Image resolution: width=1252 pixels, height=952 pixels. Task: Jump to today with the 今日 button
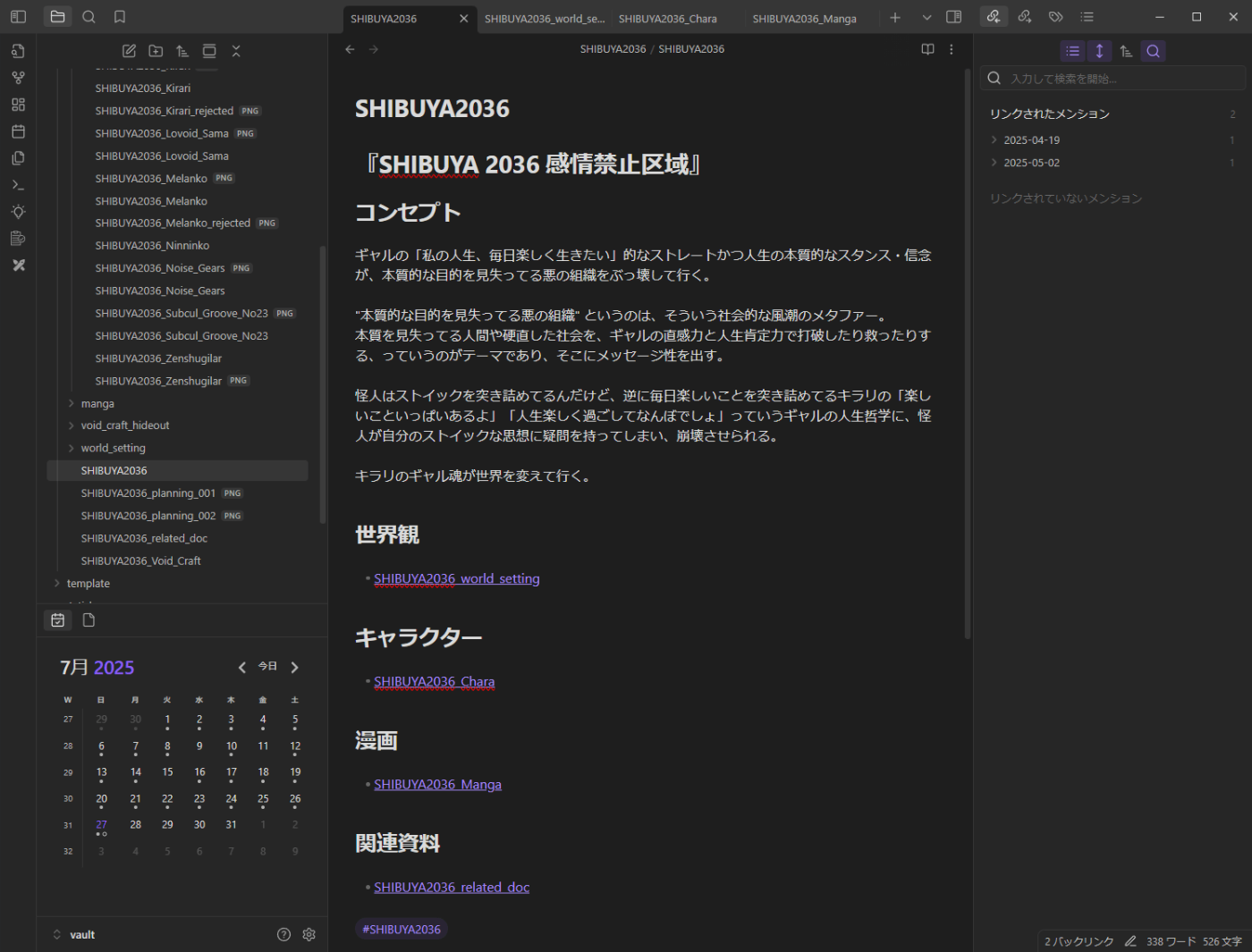(267, 667)
